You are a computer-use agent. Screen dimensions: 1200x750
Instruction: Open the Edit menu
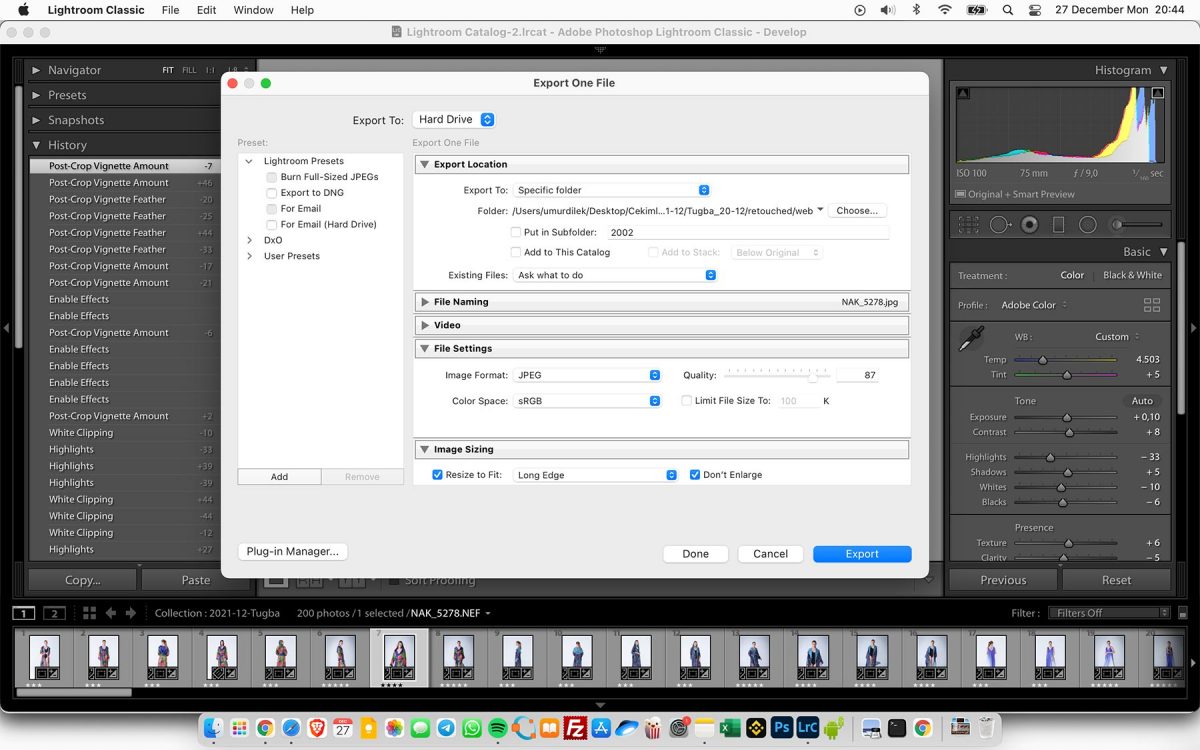point(206,10)
